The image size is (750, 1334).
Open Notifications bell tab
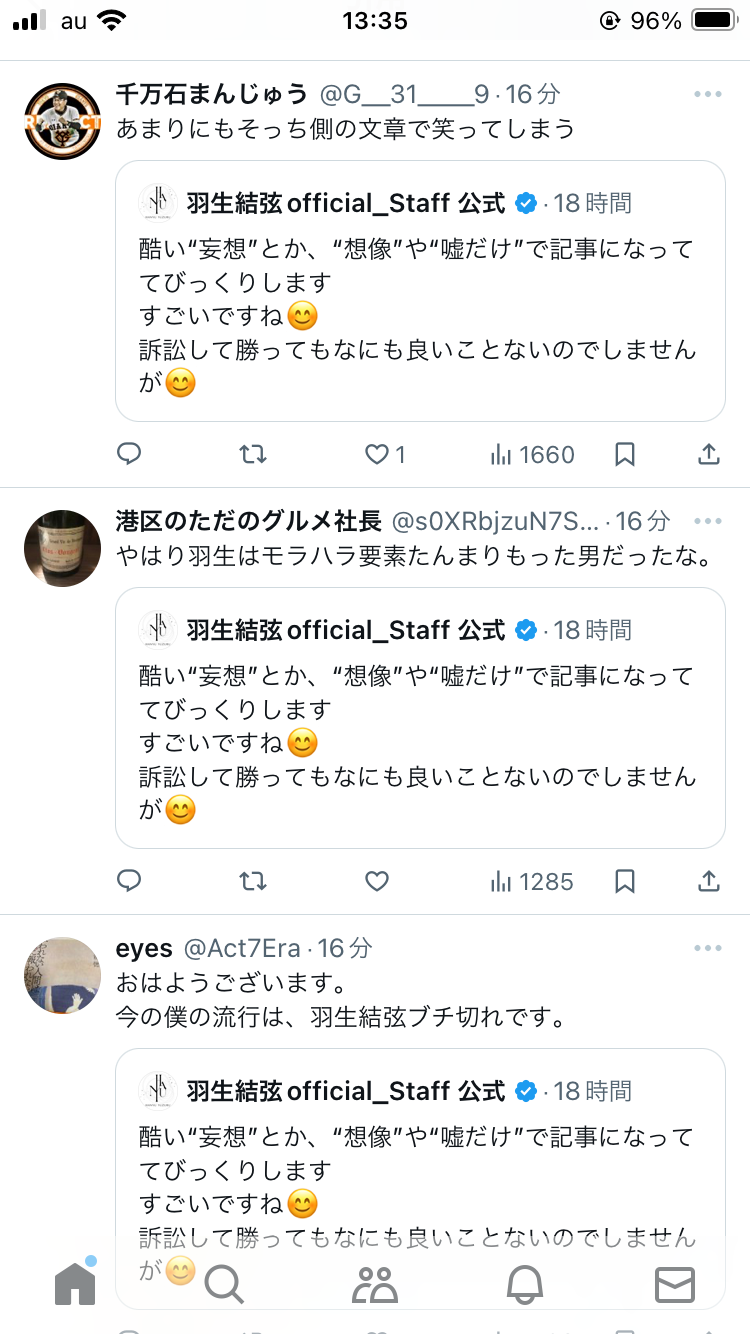coord(525,1284)
